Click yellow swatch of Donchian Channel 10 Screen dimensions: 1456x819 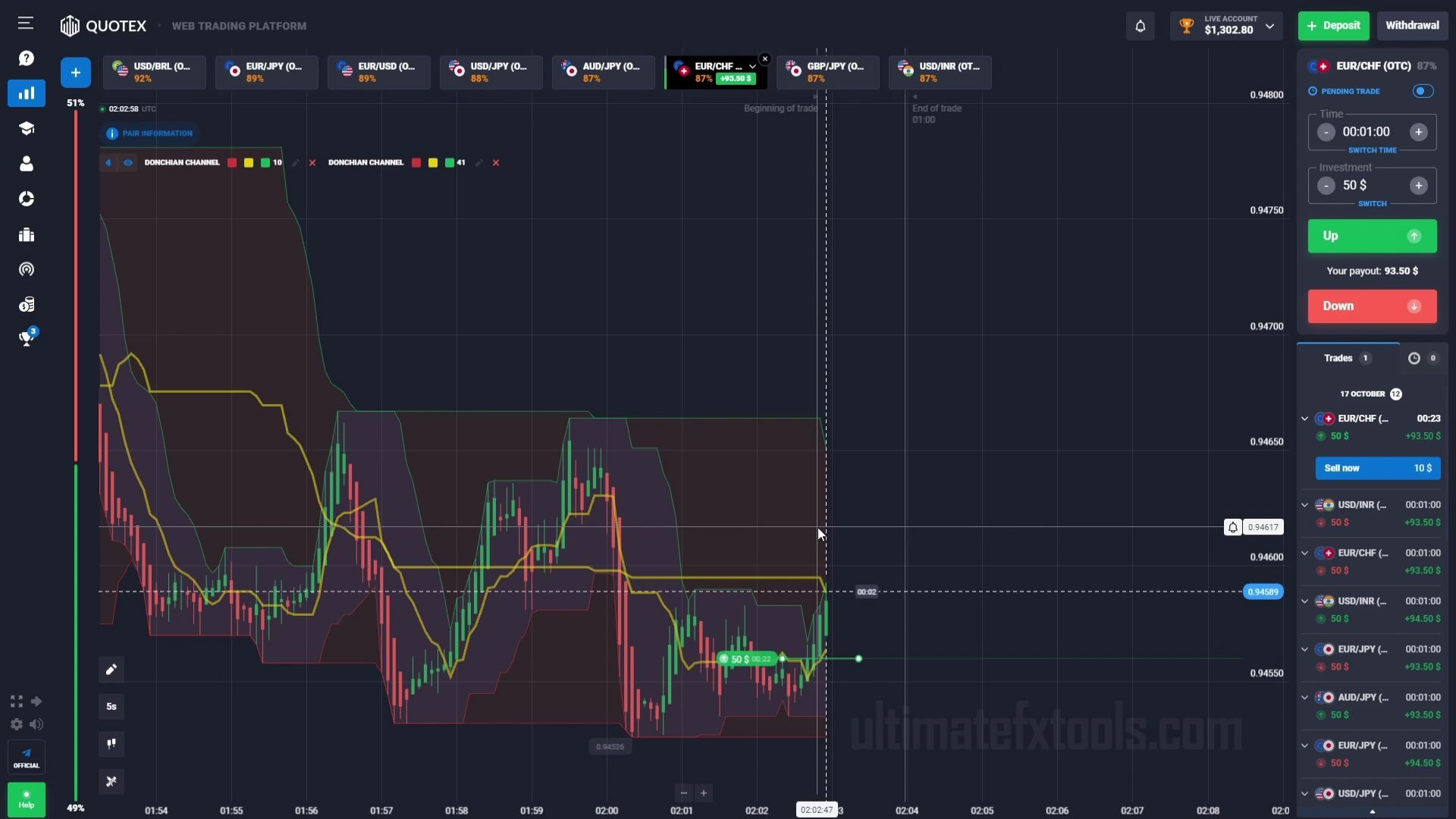[x=249, y=163]
